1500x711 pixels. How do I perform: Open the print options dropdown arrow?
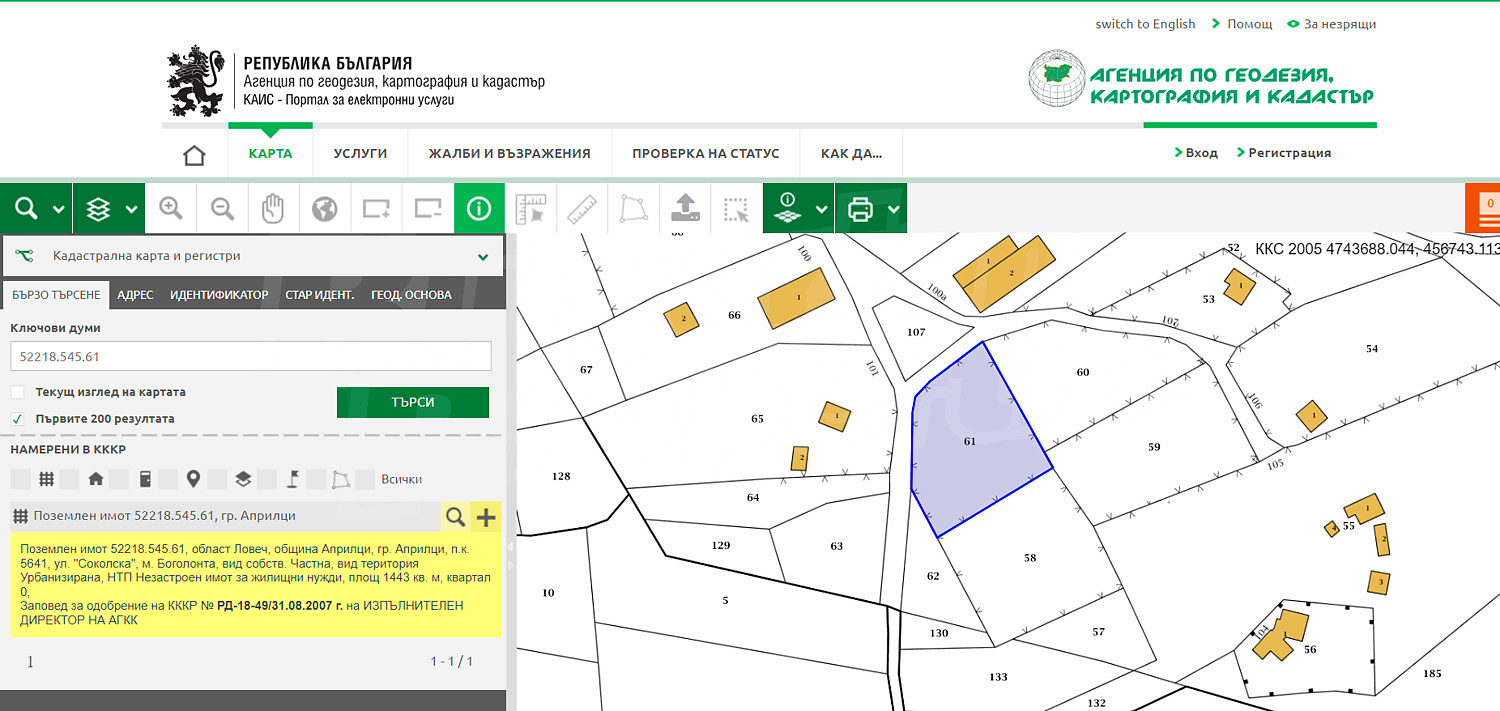pos(894,210)
